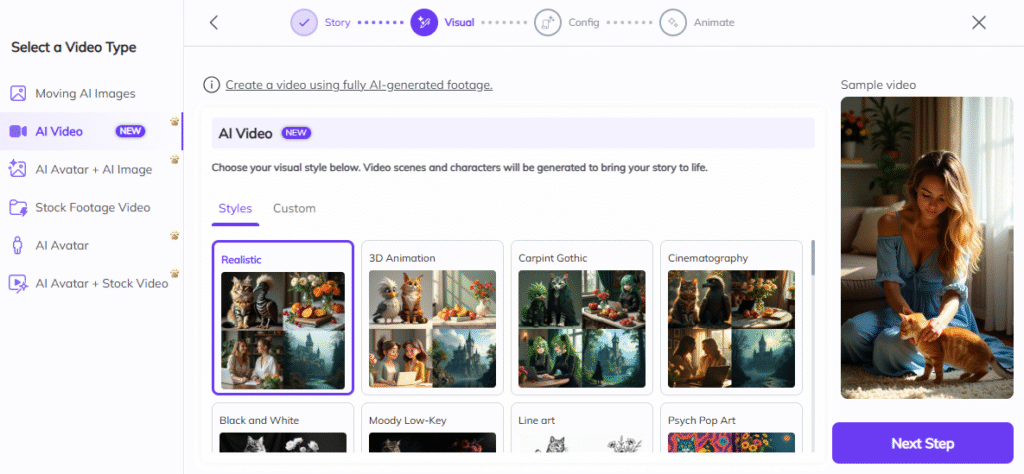The width and height of the screenshot is (1024, 474).
Task: Click the Animate step icon
Action: (x=673, y=23)
